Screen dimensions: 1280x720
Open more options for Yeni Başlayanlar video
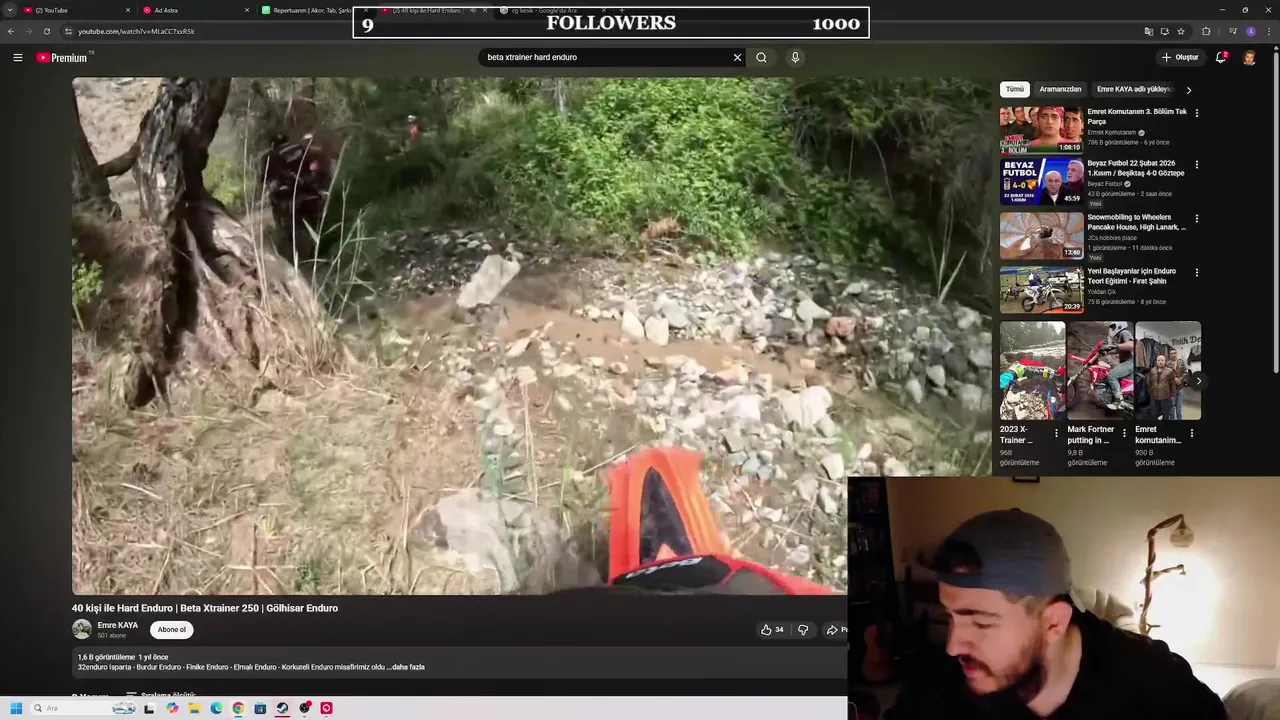pyautogui.click(x=1196, y=272)
